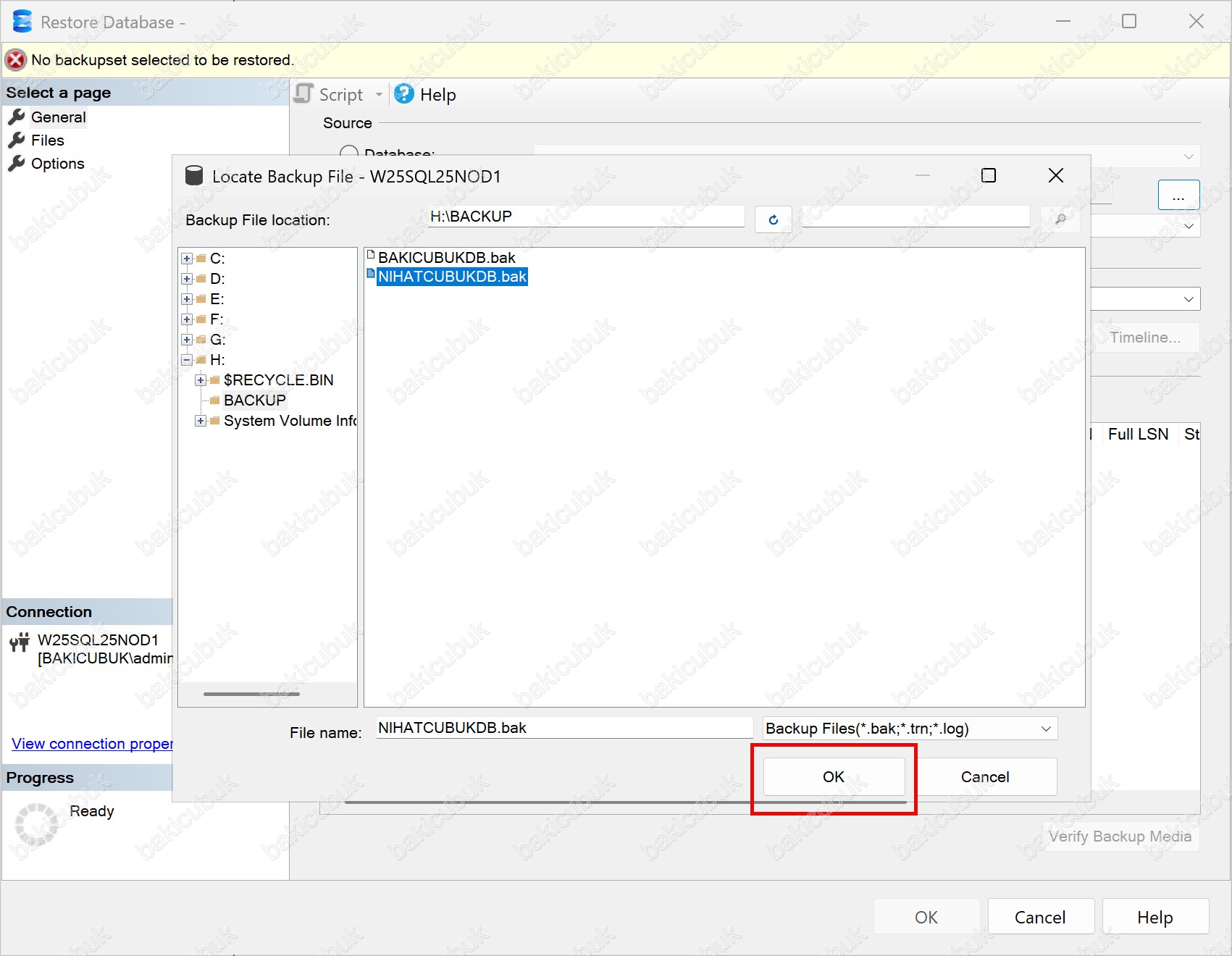This screenshot has height=956, width=1232.
Task: Open the Backup Files type dropdown
Action: point(1045,729)
